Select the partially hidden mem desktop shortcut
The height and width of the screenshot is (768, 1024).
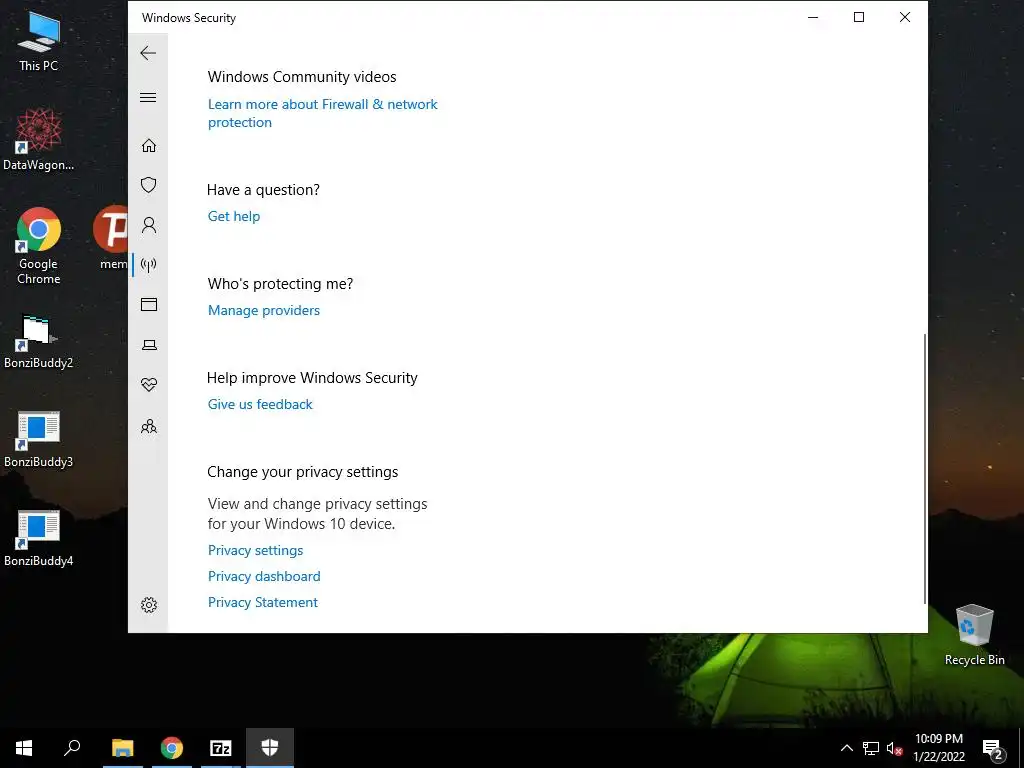(x=113, y=238)
